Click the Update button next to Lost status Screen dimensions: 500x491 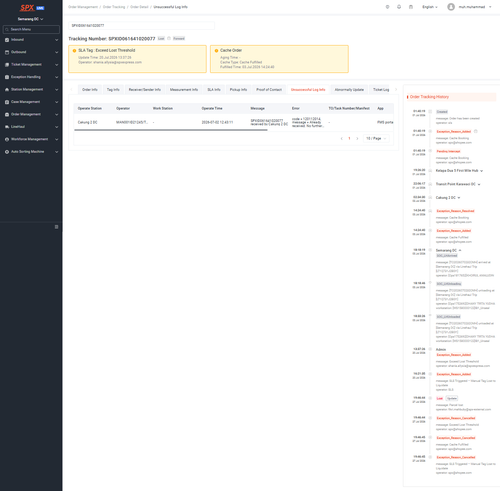click(452, 398)
